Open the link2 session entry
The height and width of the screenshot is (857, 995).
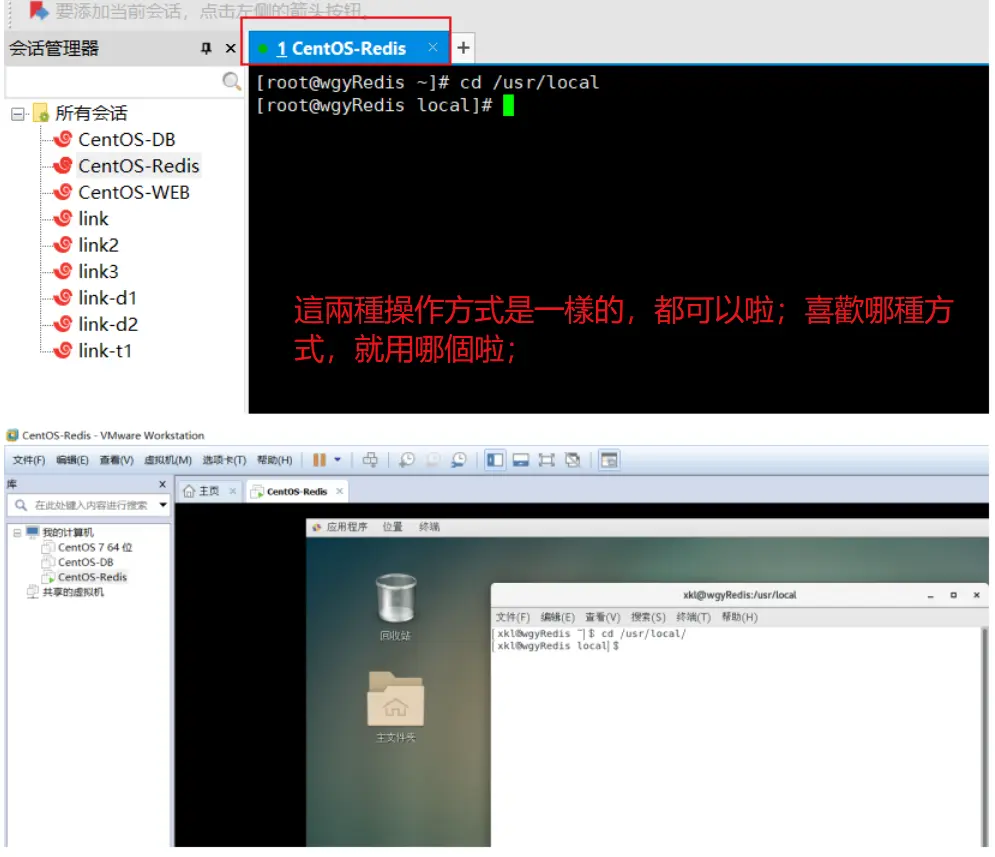point(98,245)
